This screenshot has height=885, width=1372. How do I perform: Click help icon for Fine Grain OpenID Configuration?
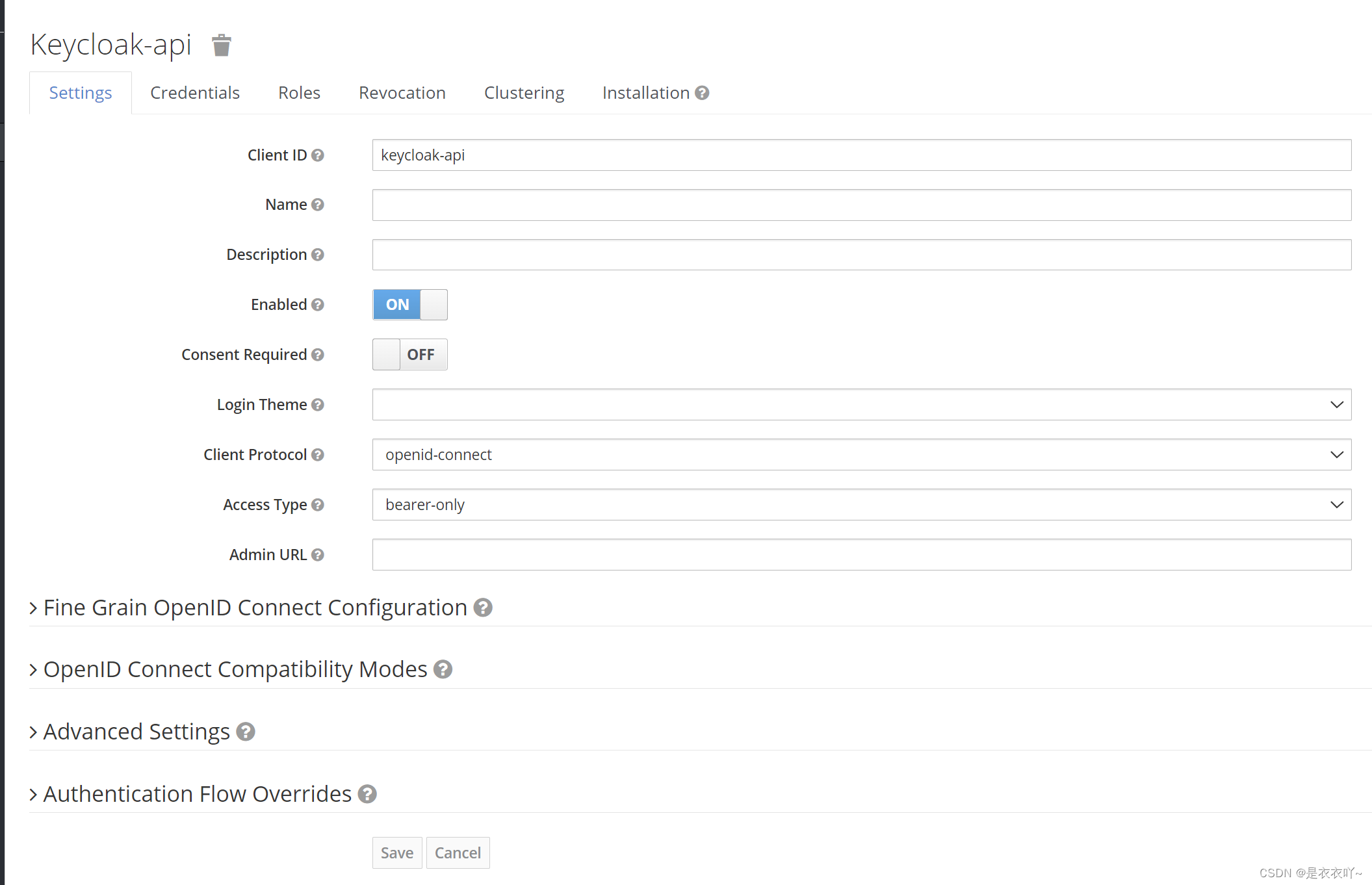[482, 608]
